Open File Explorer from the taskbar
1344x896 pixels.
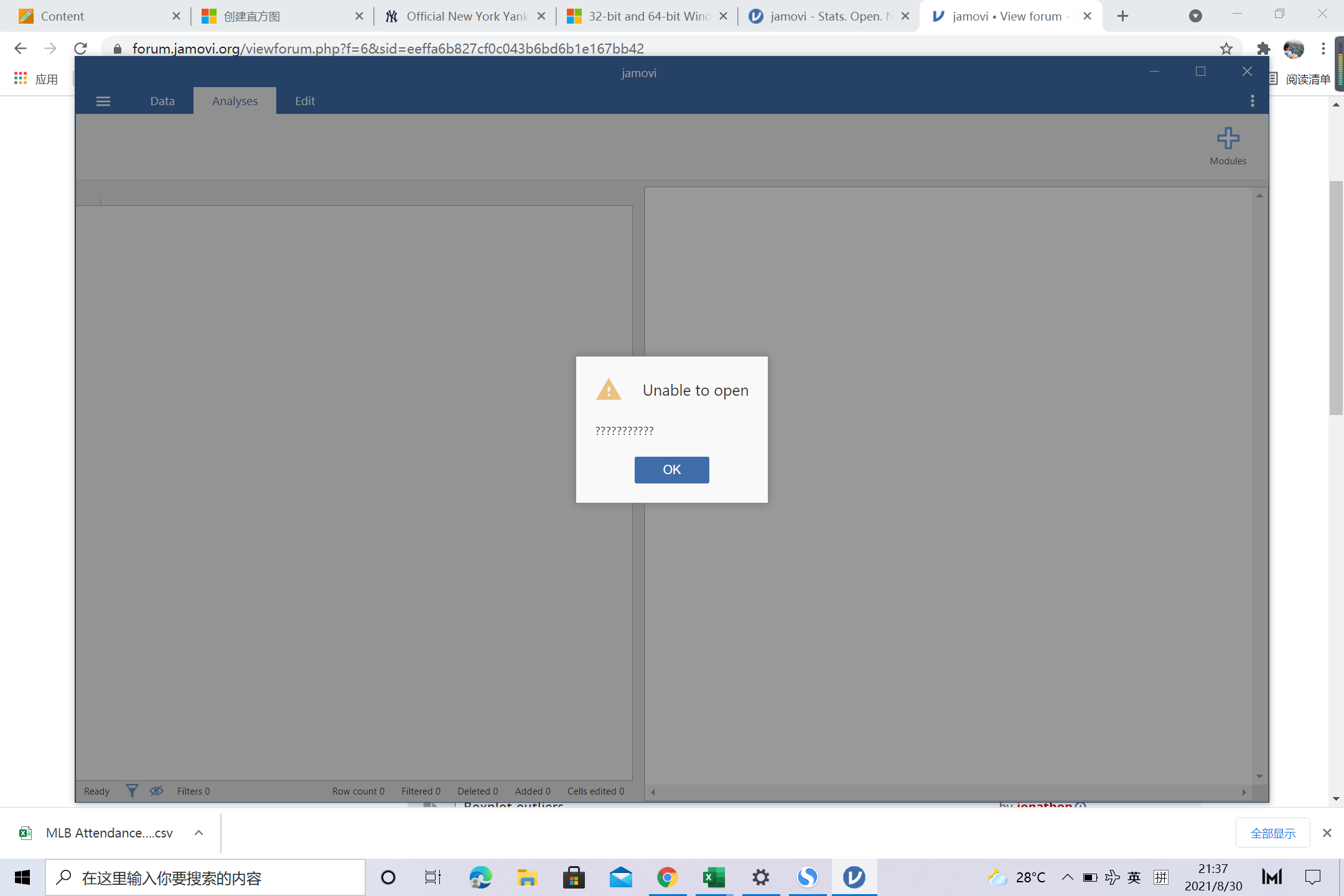click(x=527, y=877)
